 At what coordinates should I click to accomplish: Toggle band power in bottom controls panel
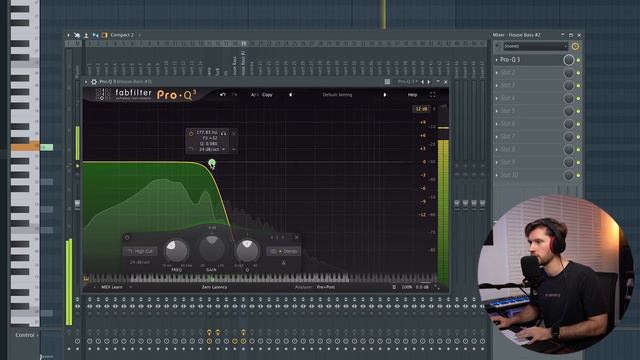127,237
